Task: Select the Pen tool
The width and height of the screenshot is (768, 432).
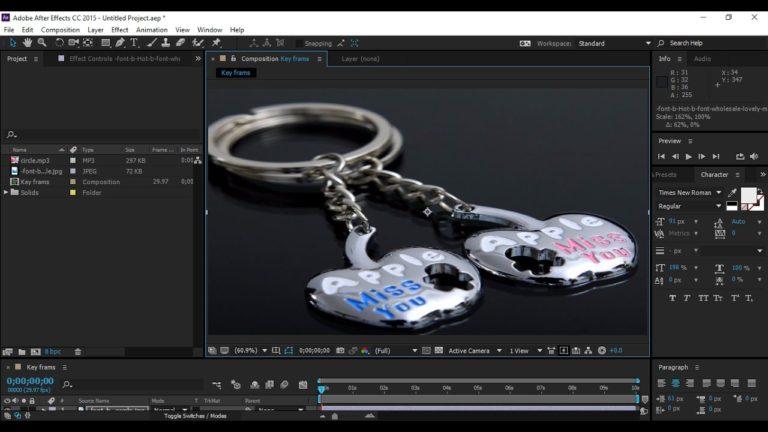Action: pos(120,43)
